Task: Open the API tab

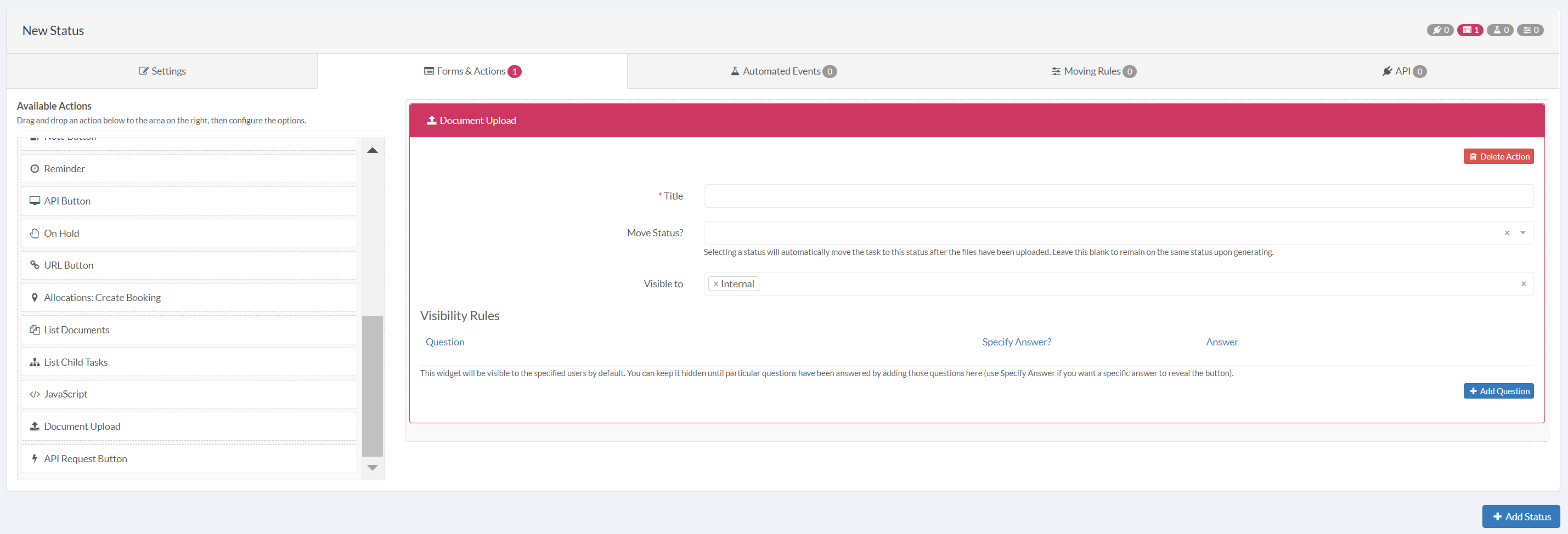Action: (x=1403, y=71)
